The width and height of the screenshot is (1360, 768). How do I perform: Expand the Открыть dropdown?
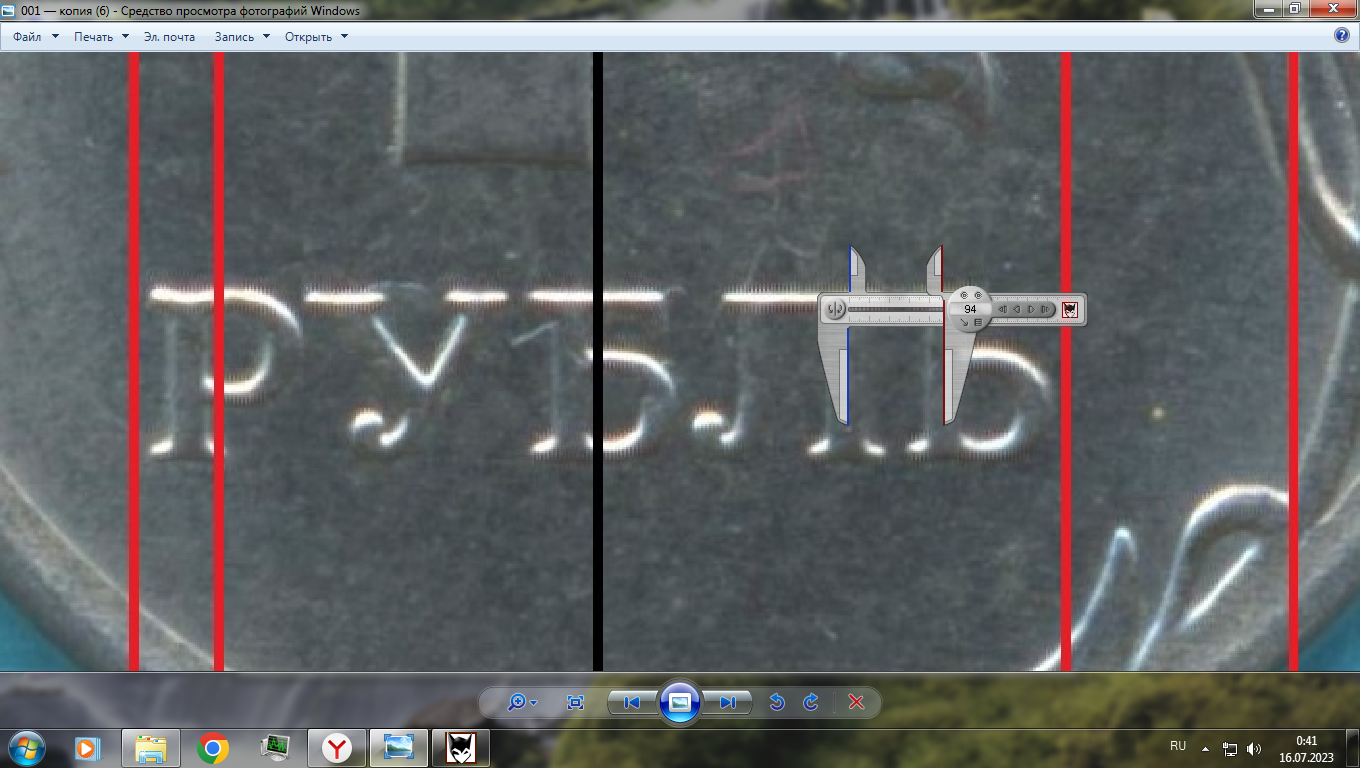coord(316,37)
